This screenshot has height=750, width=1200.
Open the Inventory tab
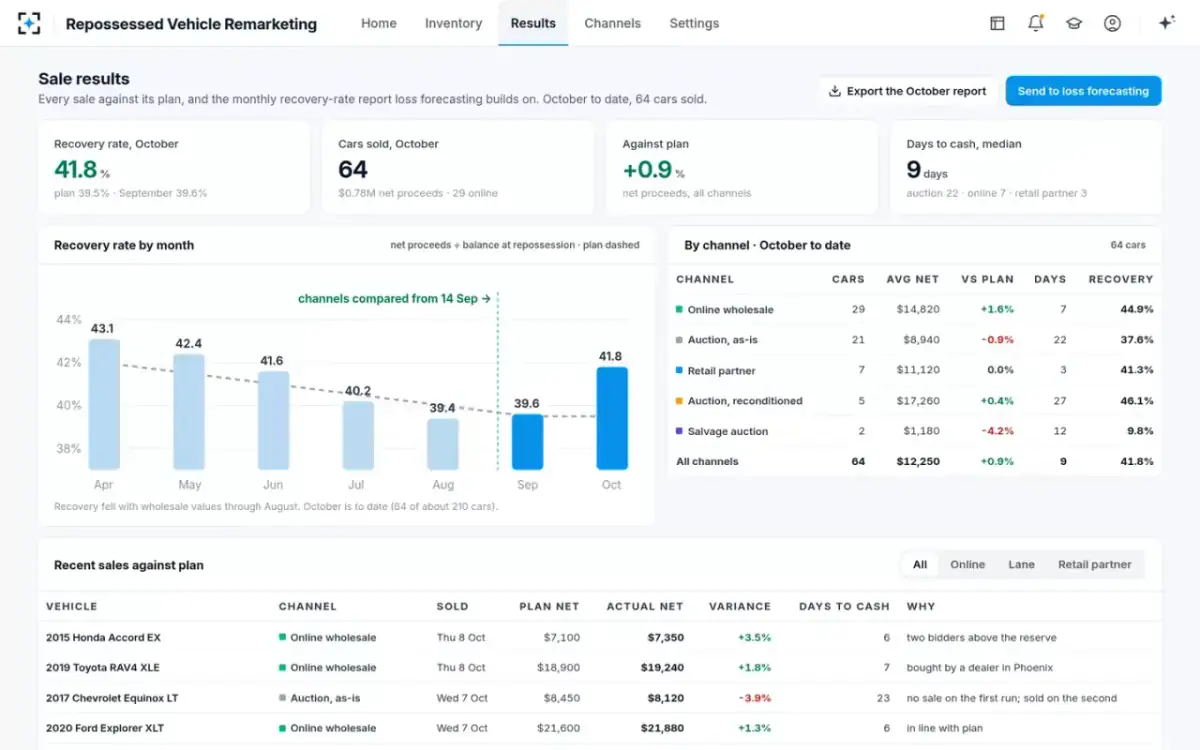coord(453,23)
